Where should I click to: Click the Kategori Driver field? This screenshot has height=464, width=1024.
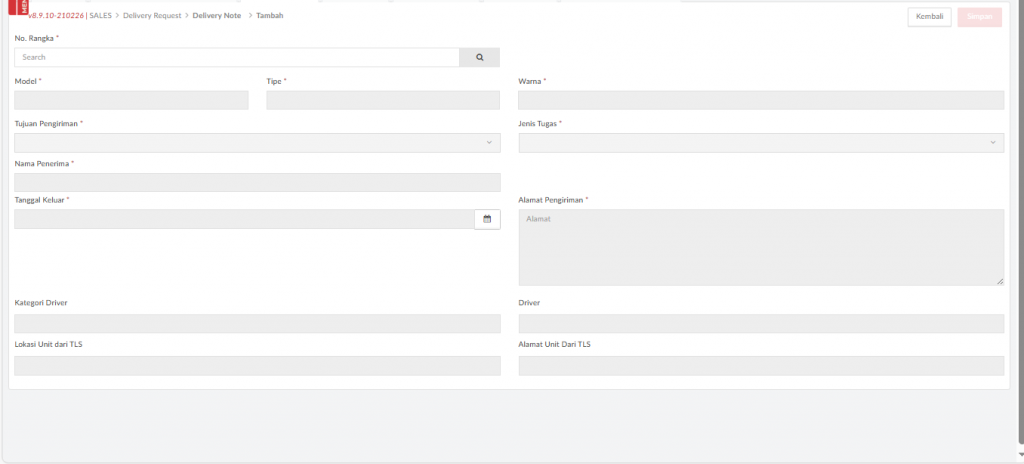257,324
